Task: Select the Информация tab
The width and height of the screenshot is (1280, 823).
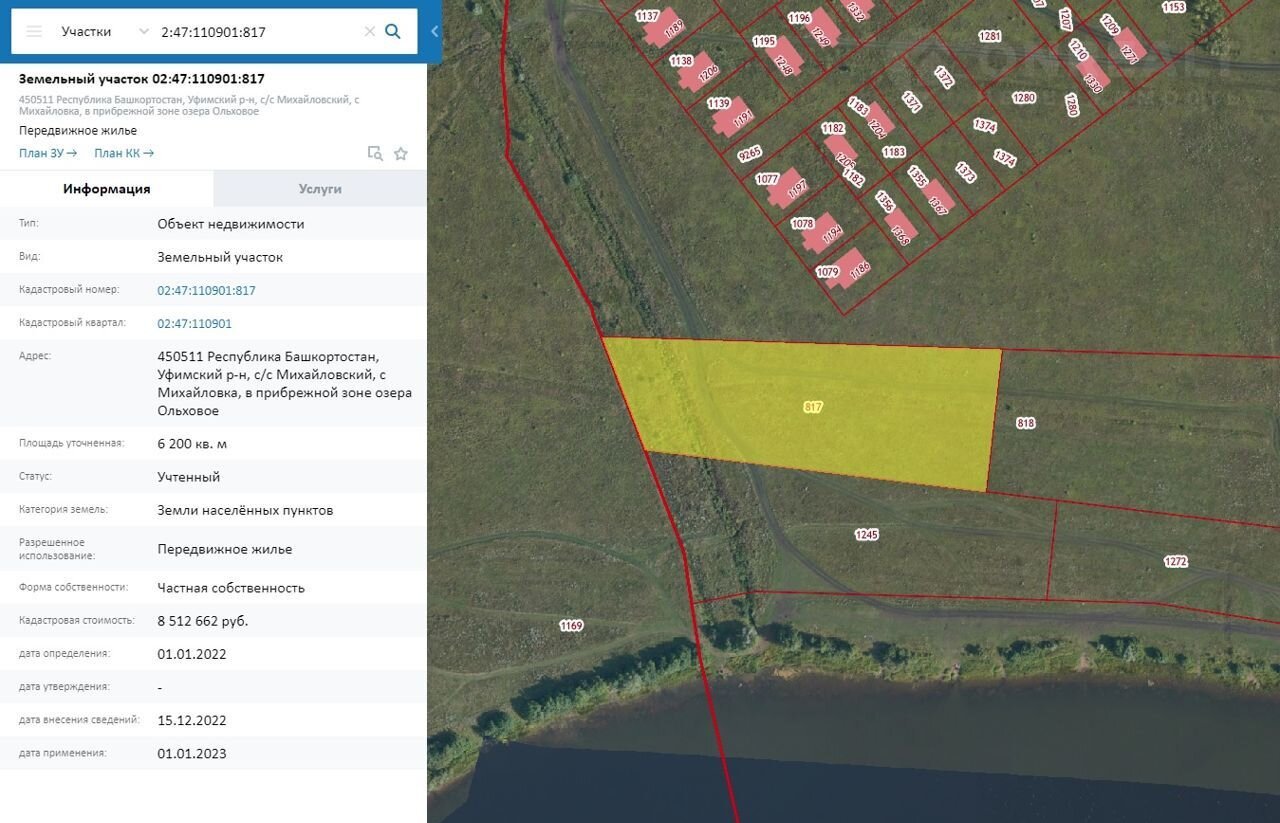Action: pos(107,188)
